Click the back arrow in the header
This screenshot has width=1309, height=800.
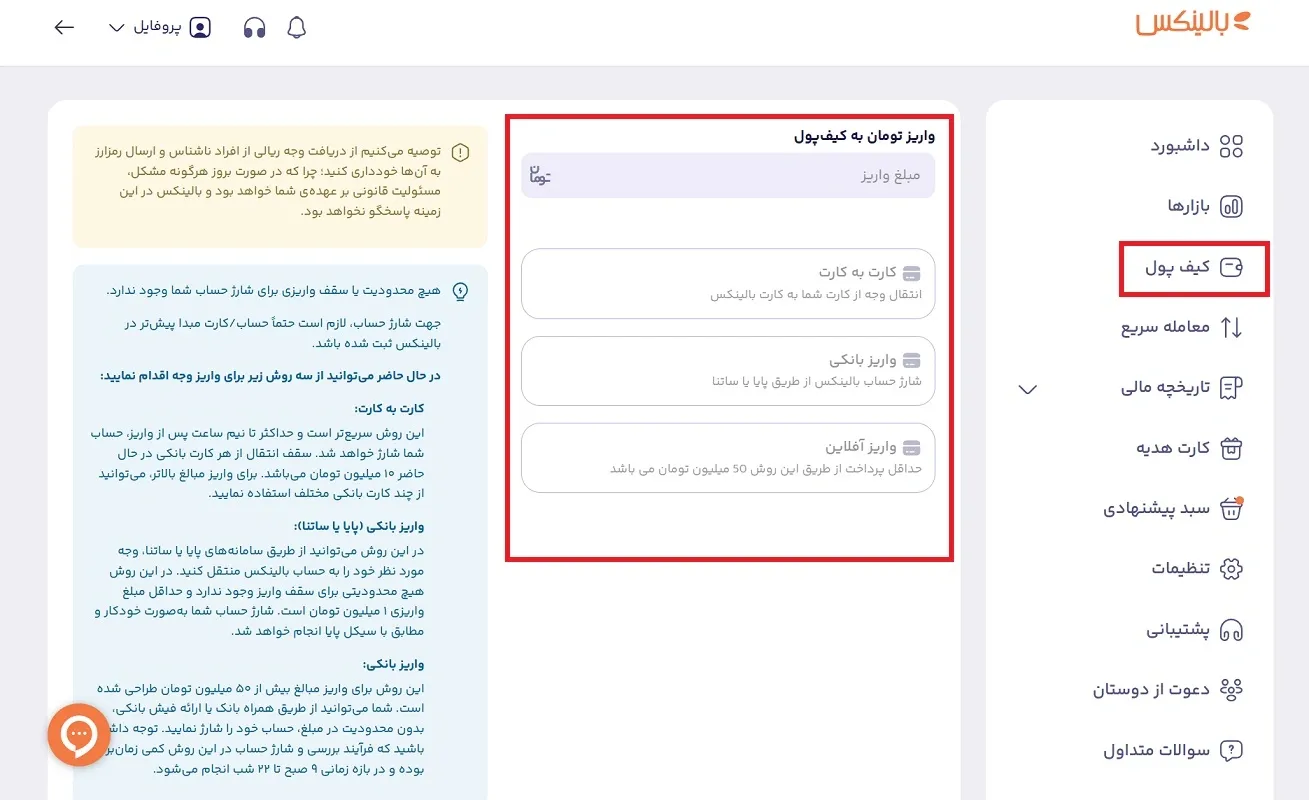coord(64,28)
